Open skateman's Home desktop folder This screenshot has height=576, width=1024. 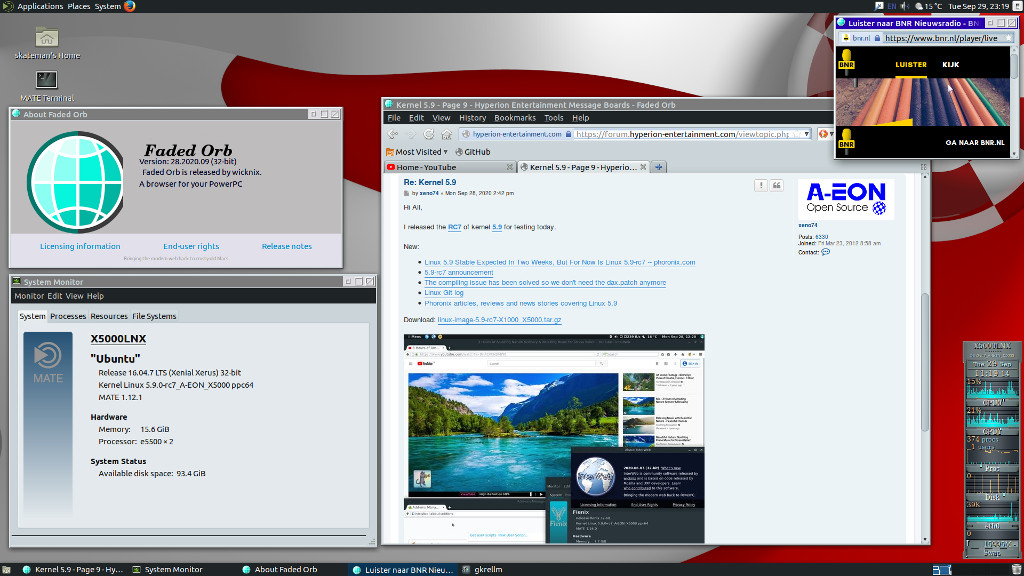click(x=47, y=44)
